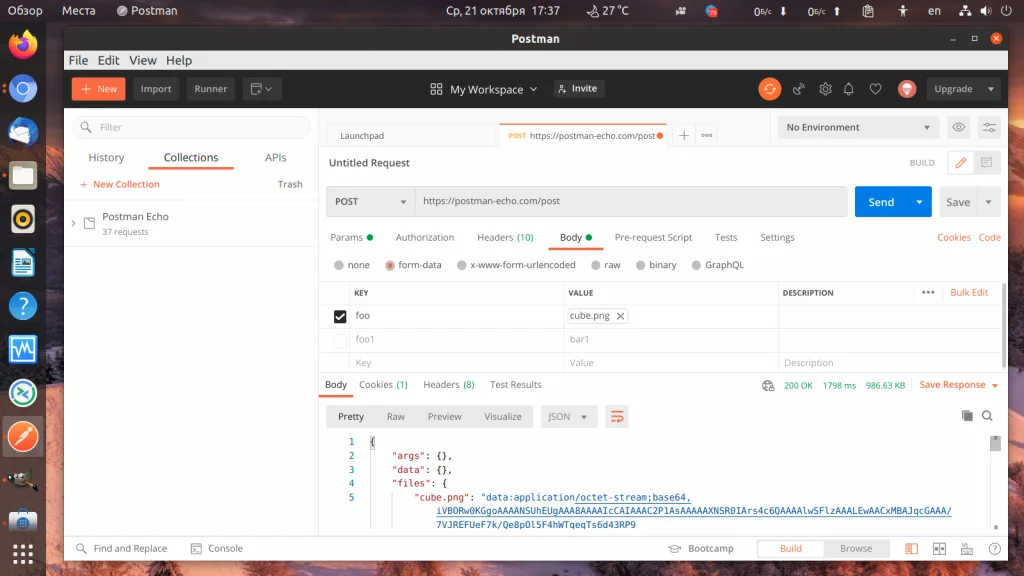Open the Console panel
This screenshot has height=576, width=1024.
217,549
